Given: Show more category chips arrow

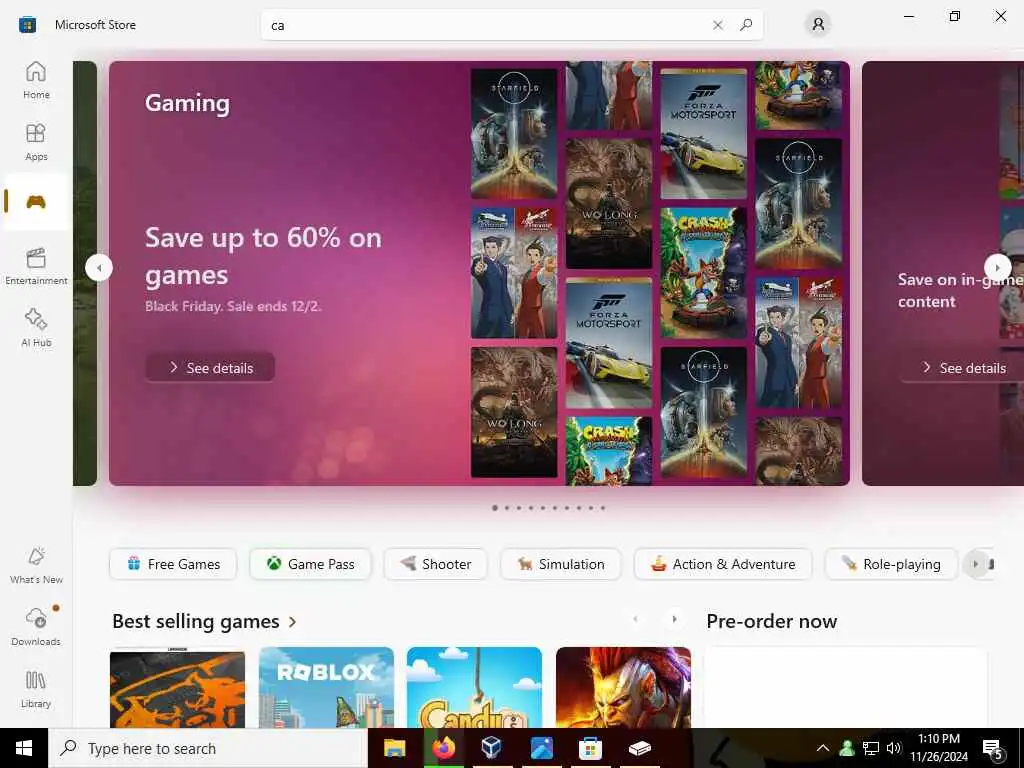Looking at the screenshot, I should click(x=976, y=564).
